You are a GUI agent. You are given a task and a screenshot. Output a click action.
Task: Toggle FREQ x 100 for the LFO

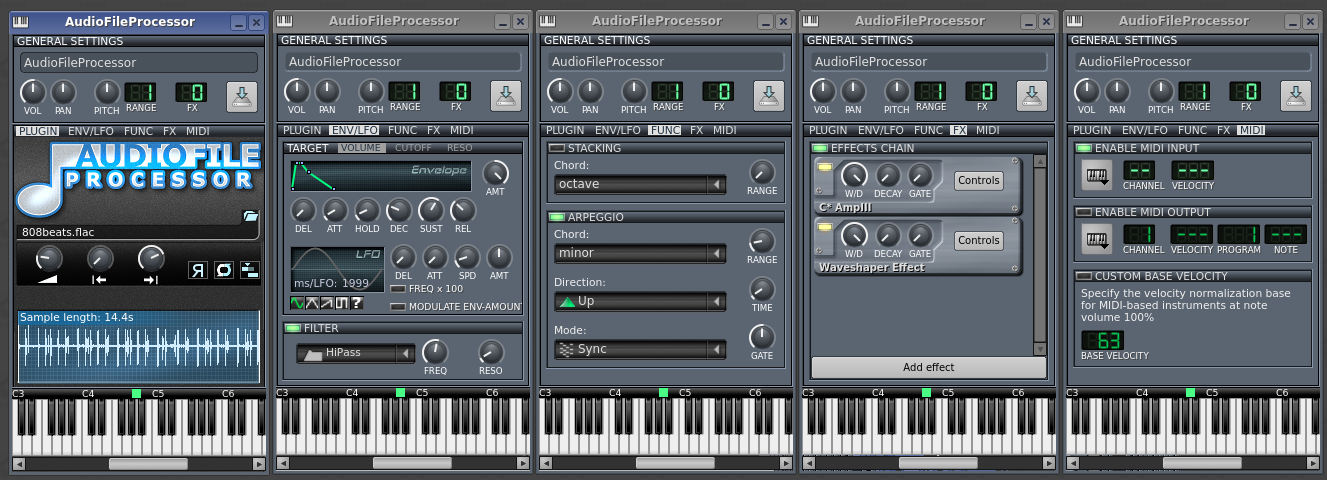[x=397, y=288]
